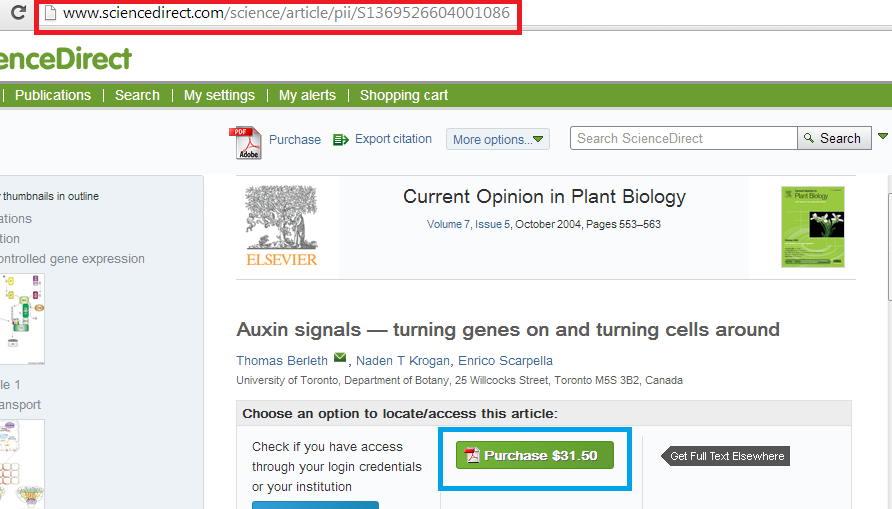
Task: Click the Get Full Text Elsewhere button
Action: 725,456
